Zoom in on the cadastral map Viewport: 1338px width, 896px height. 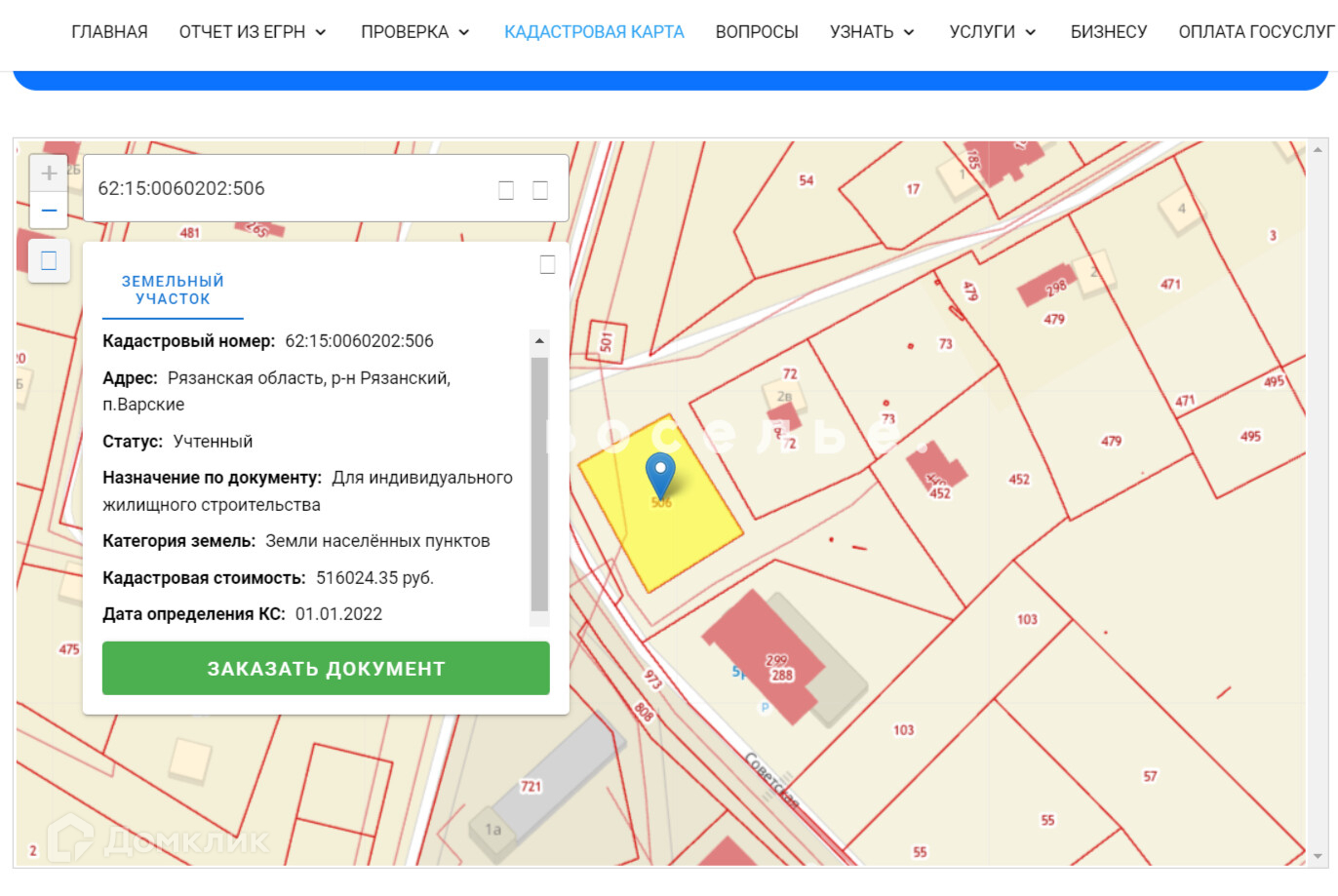coord(49,174)
